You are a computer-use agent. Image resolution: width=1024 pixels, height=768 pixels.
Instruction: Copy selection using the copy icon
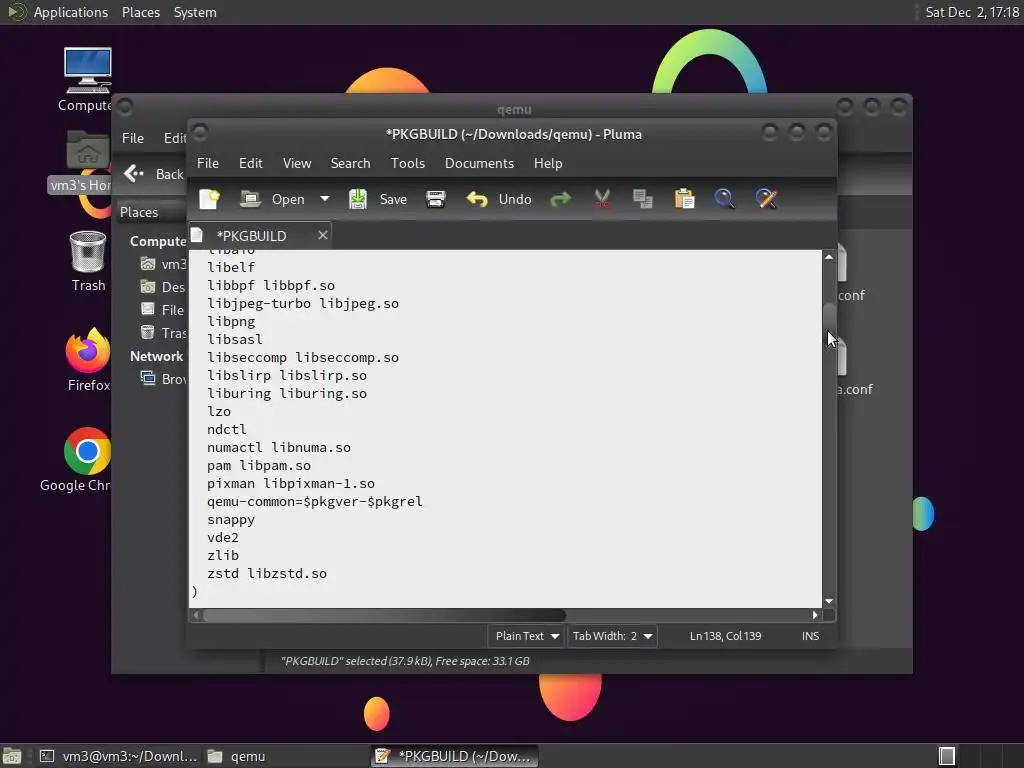click(x=643, y=199)
